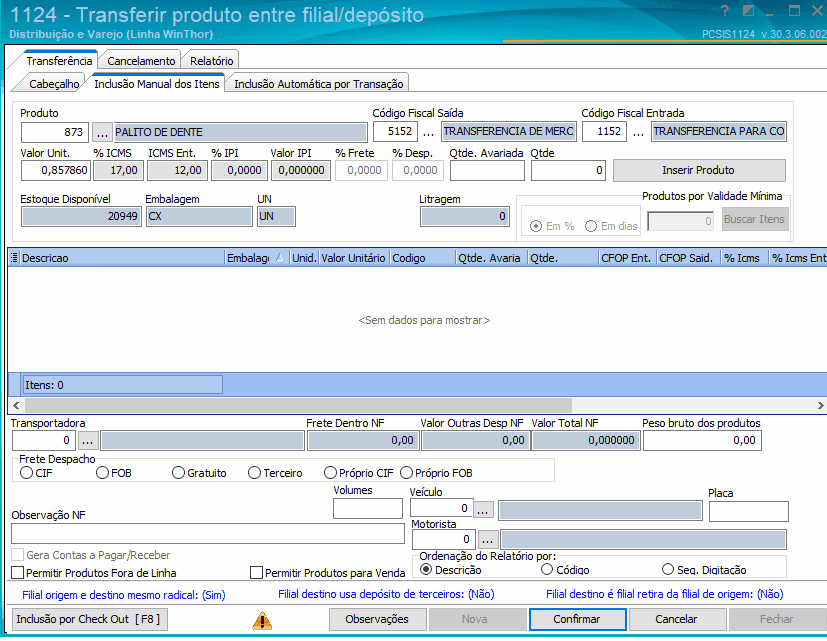Click the Cancelar button
This screenshot has height=641, width=827.
pos(676,619)
